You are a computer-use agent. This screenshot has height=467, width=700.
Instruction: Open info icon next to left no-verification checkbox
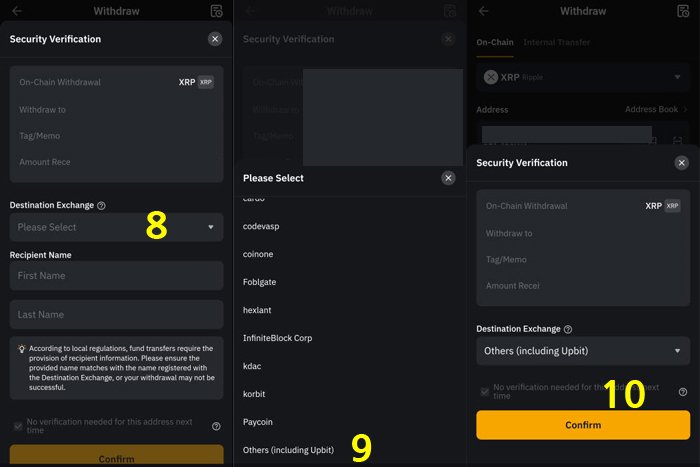(216, 426)
